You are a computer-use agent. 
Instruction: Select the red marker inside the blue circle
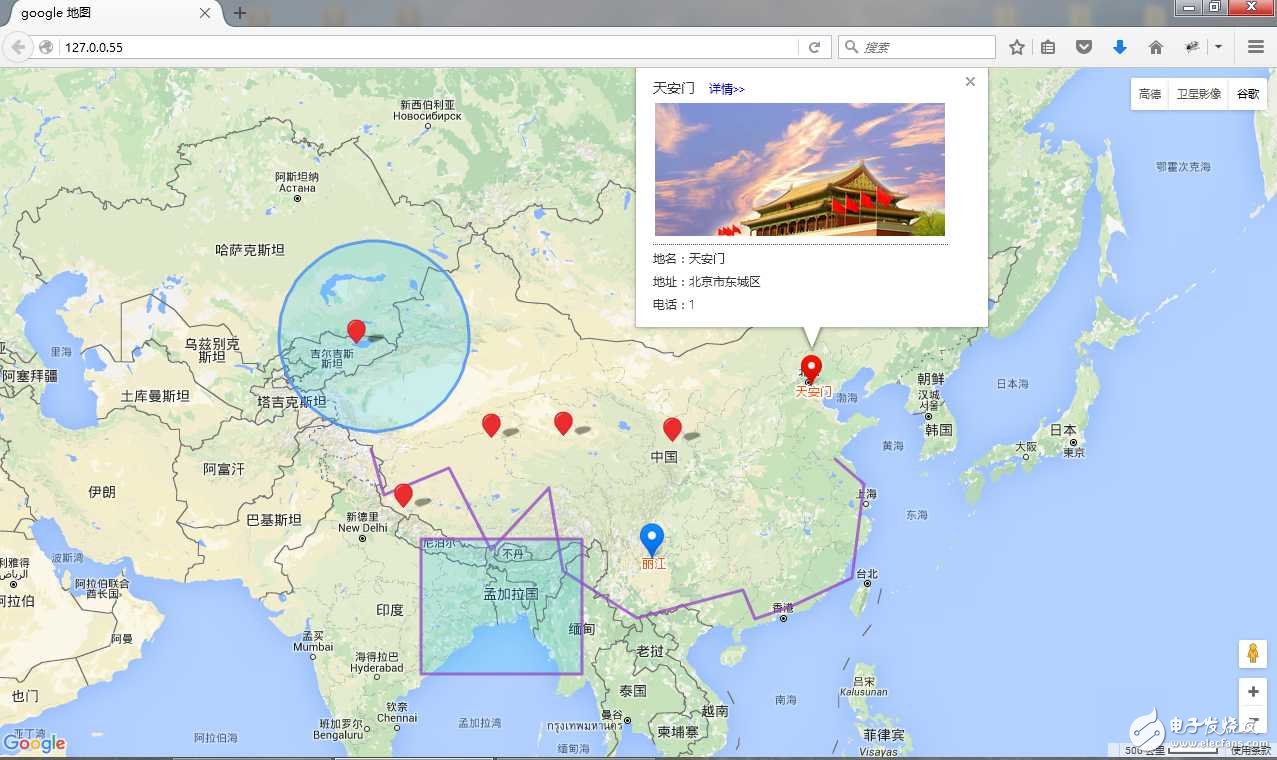coord(356,332)
